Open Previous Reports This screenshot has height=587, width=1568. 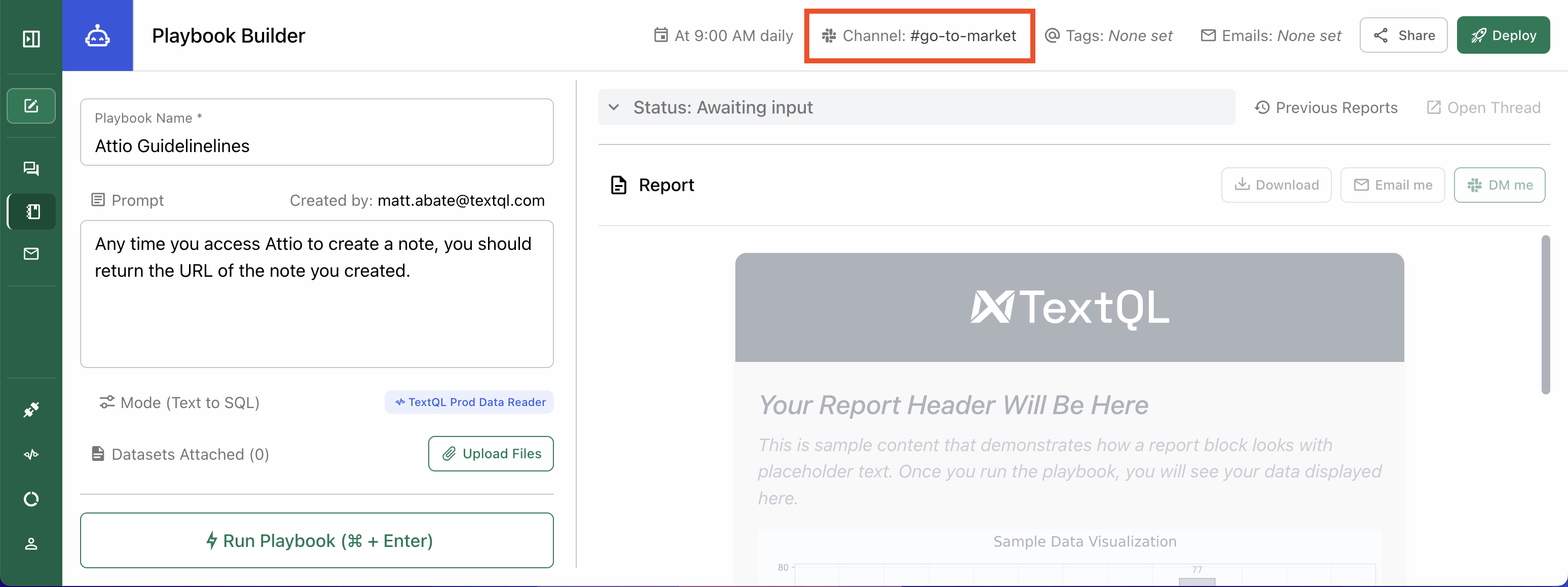click(x=1326, y=107)
